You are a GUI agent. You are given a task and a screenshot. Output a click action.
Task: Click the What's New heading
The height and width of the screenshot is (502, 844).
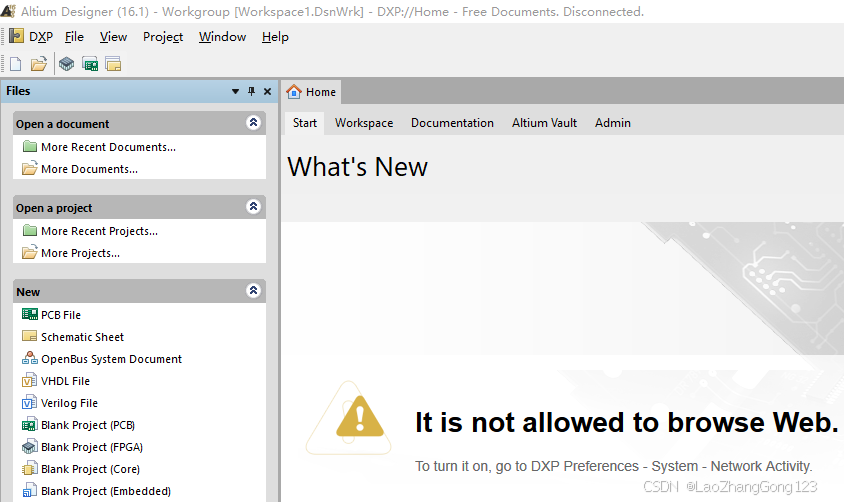[x=357, y=167]
